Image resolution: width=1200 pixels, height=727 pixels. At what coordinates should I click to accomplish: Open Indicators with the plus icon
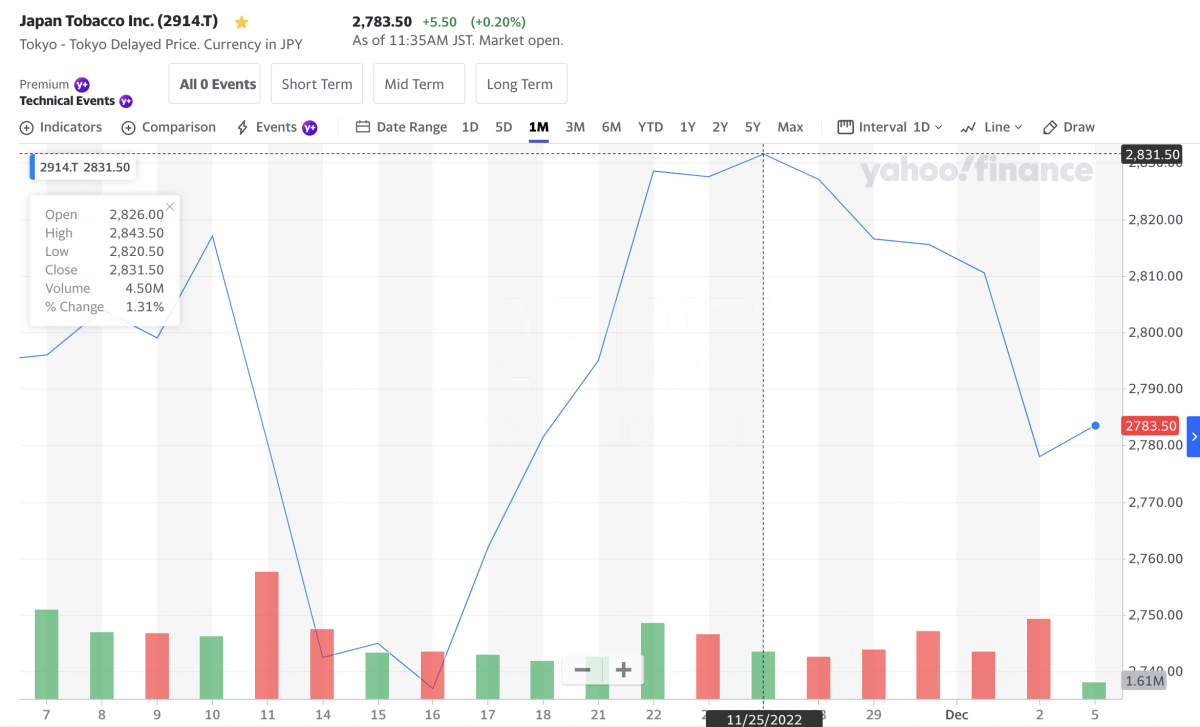[61, 127]
